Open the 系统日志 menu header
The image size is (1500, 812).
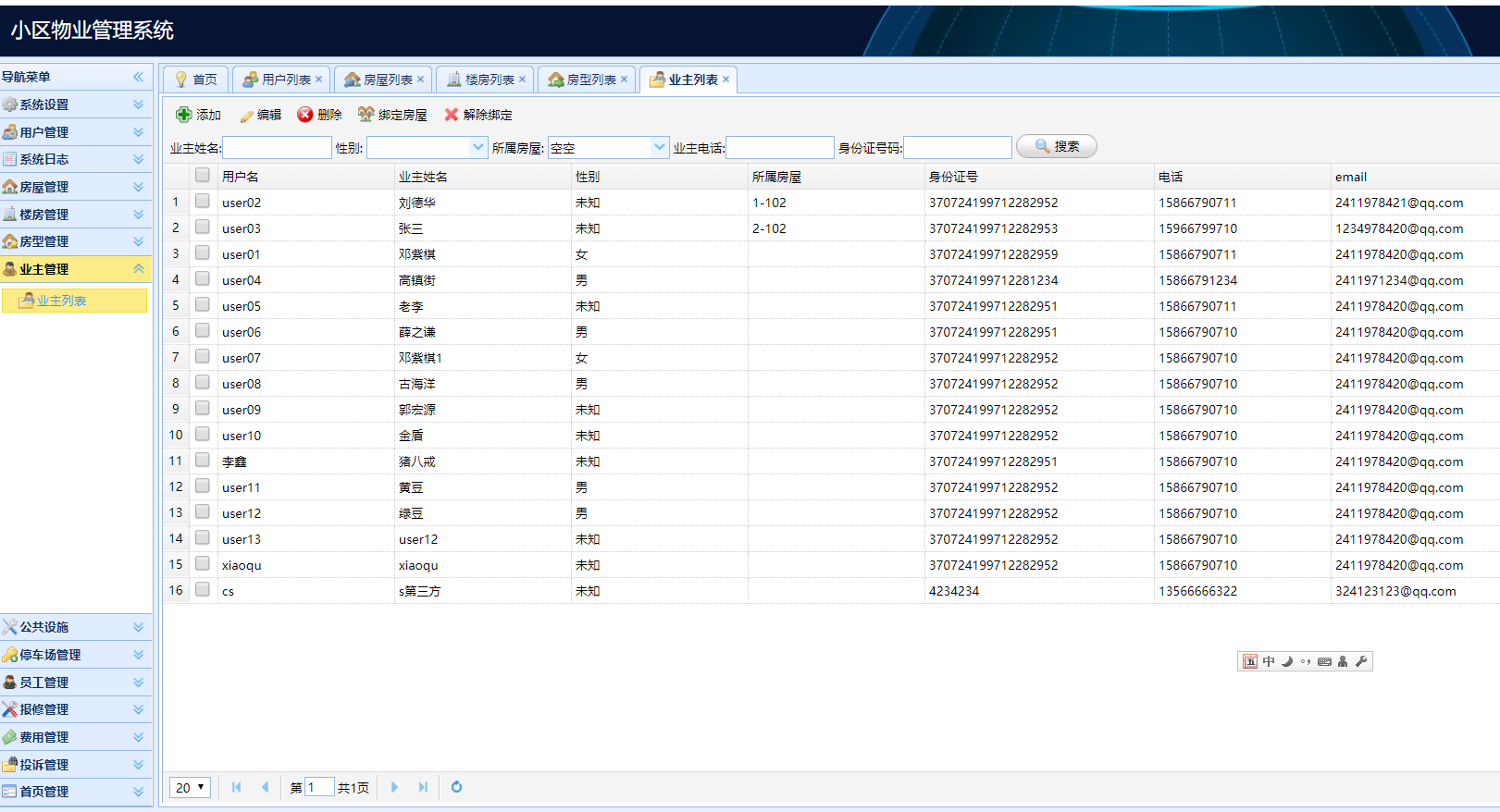[x=76, y=159]
